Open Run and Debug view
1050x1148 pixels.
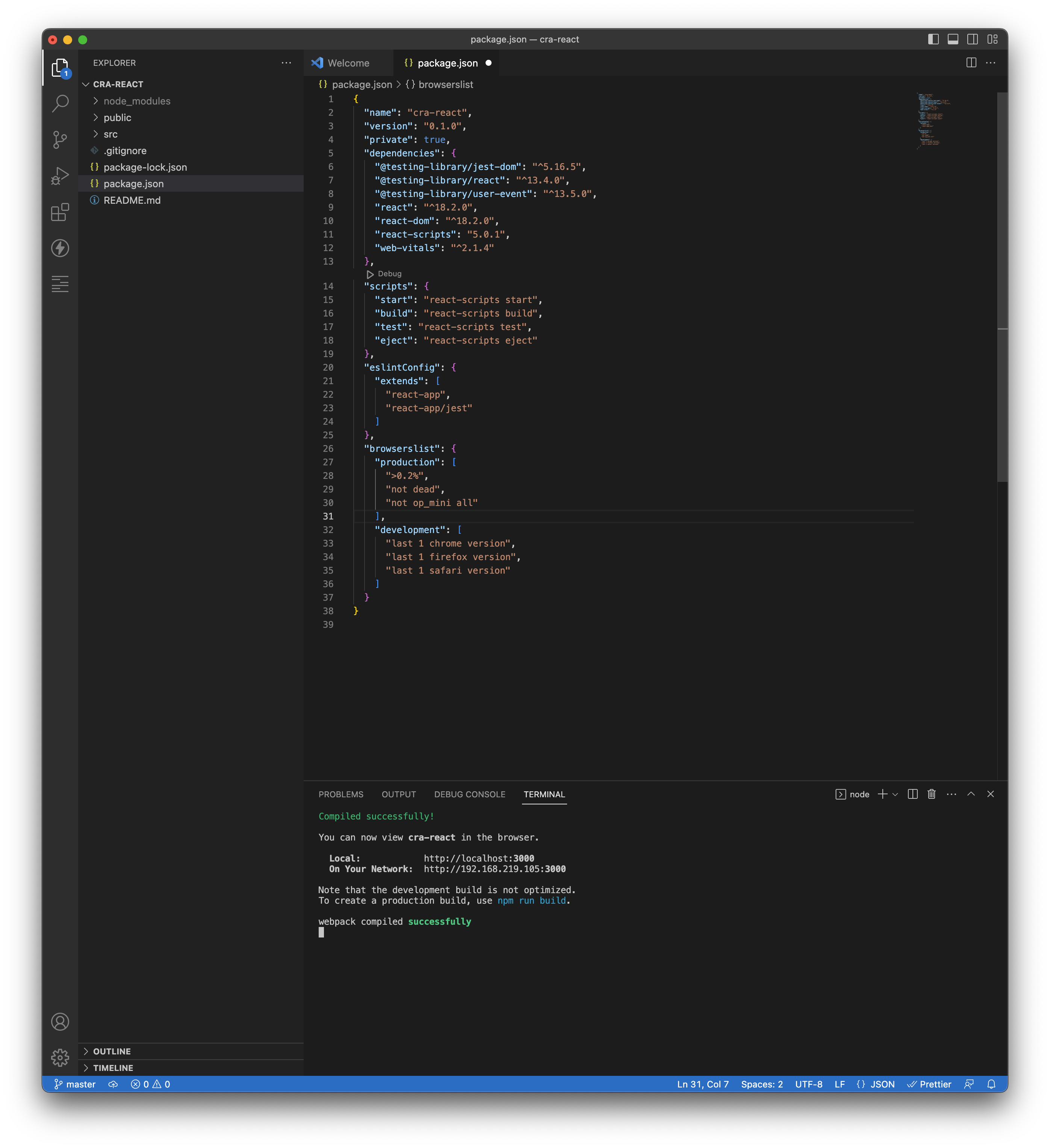60,176
